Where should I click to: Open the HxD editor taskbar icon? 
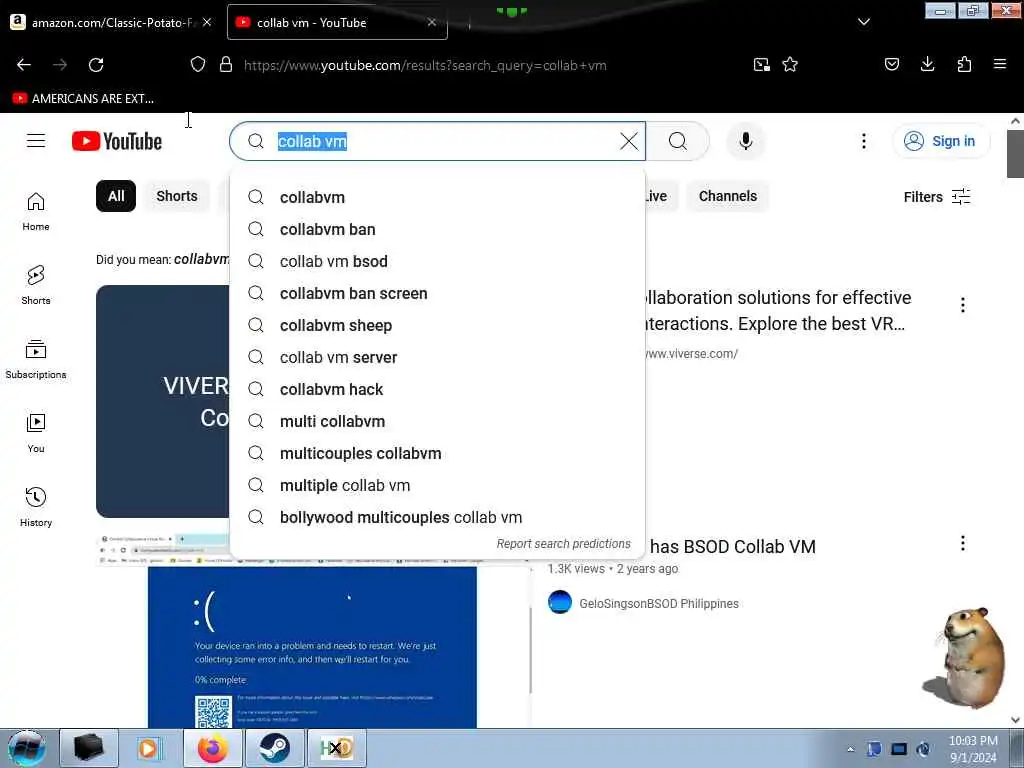336,748
